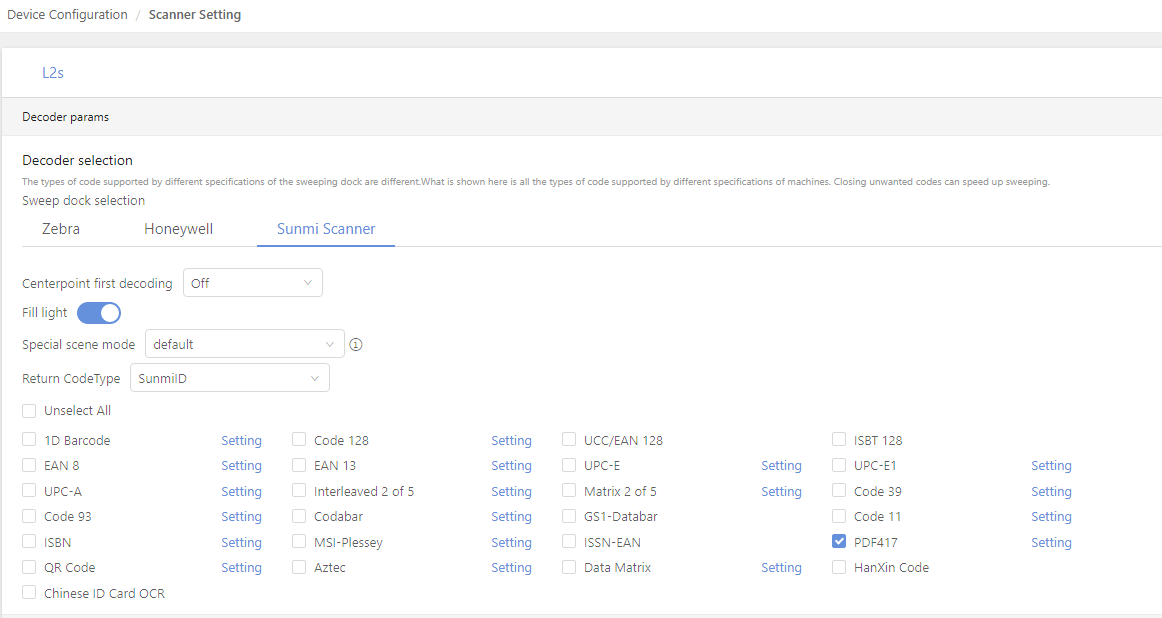Click the info icon beside Special scene mode

356,344
